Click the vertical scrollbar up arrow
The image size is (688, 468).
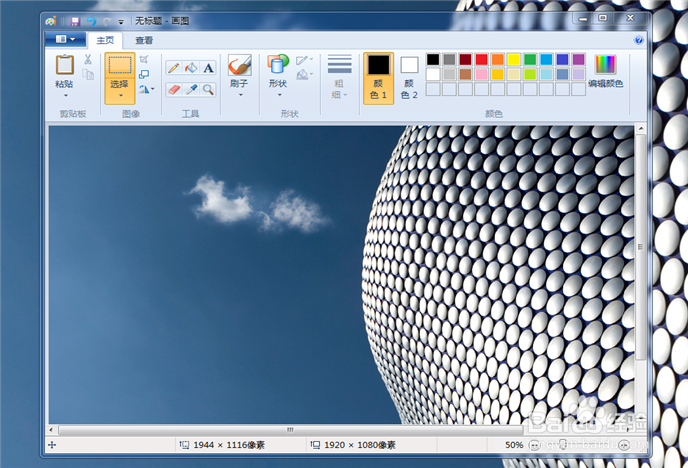pos(641,129)
